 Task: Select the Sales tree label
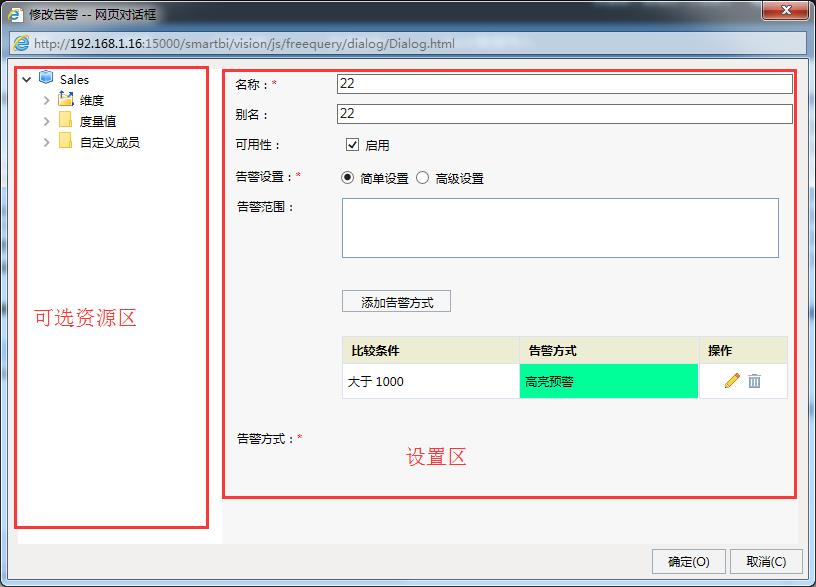tap(74, 80)
